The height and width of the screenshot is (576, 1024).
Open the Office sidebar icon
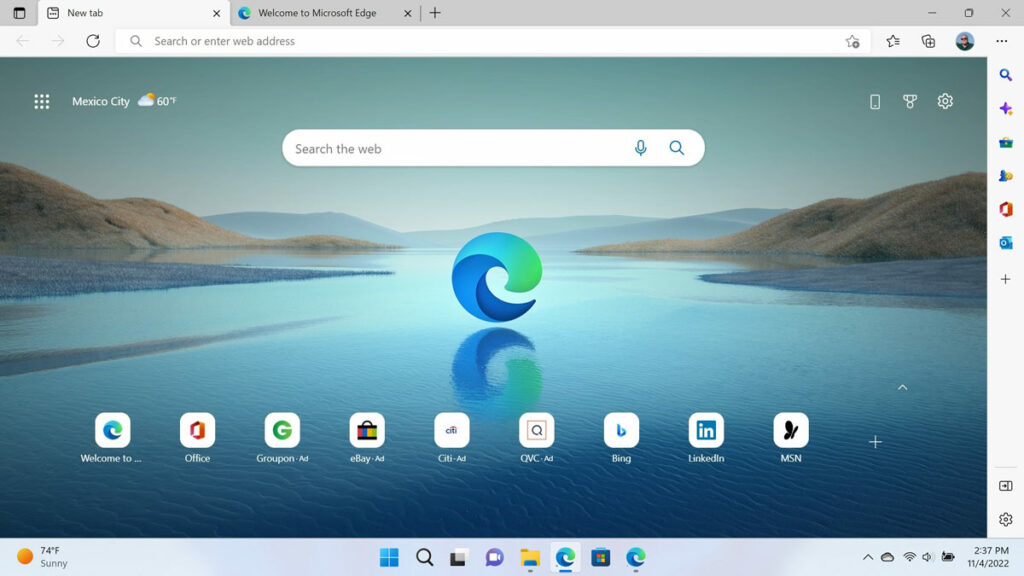pyautogui.click(x=1006, y=209)
